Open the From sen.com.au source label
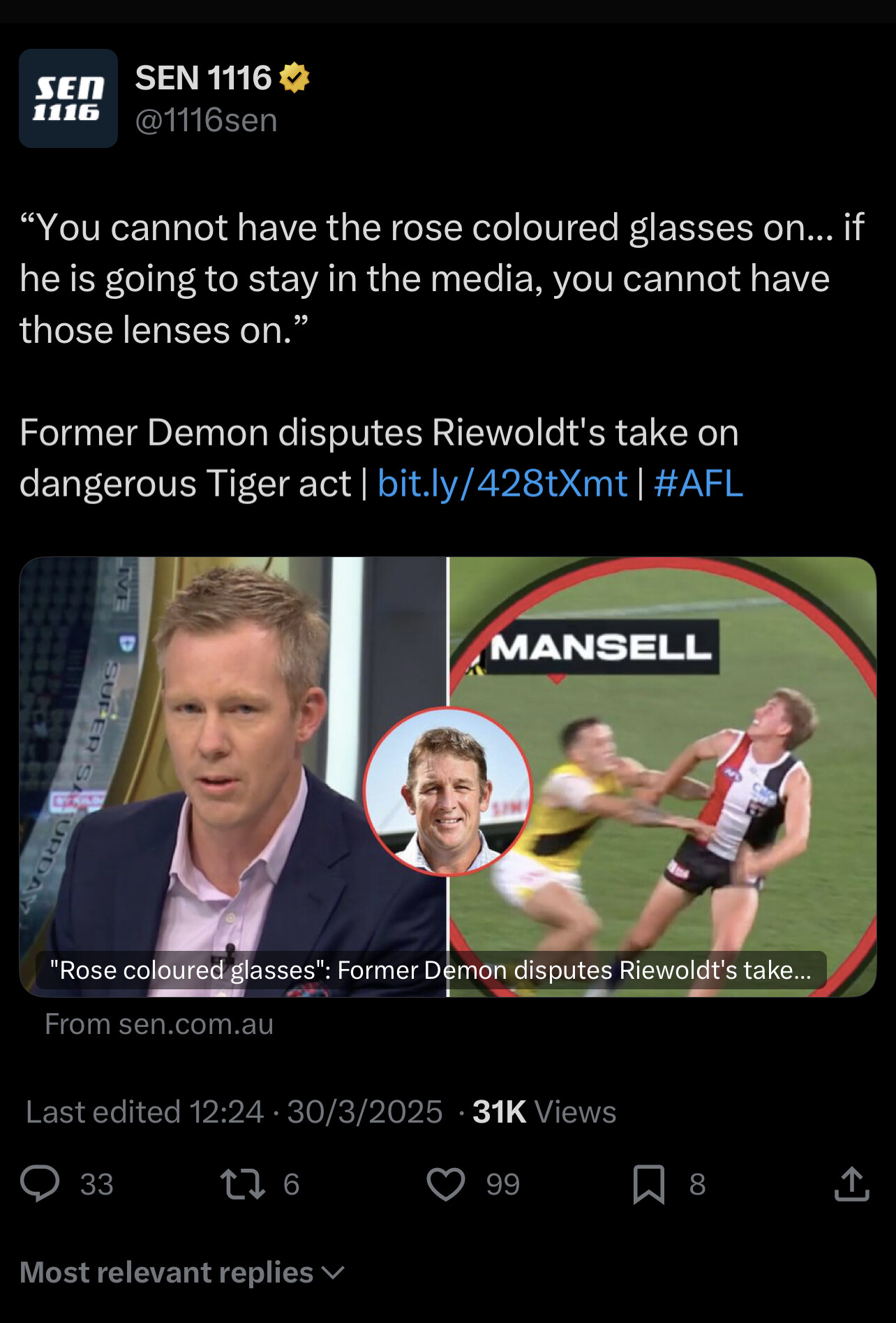Screen dimensions: 896x1323 159,1024
